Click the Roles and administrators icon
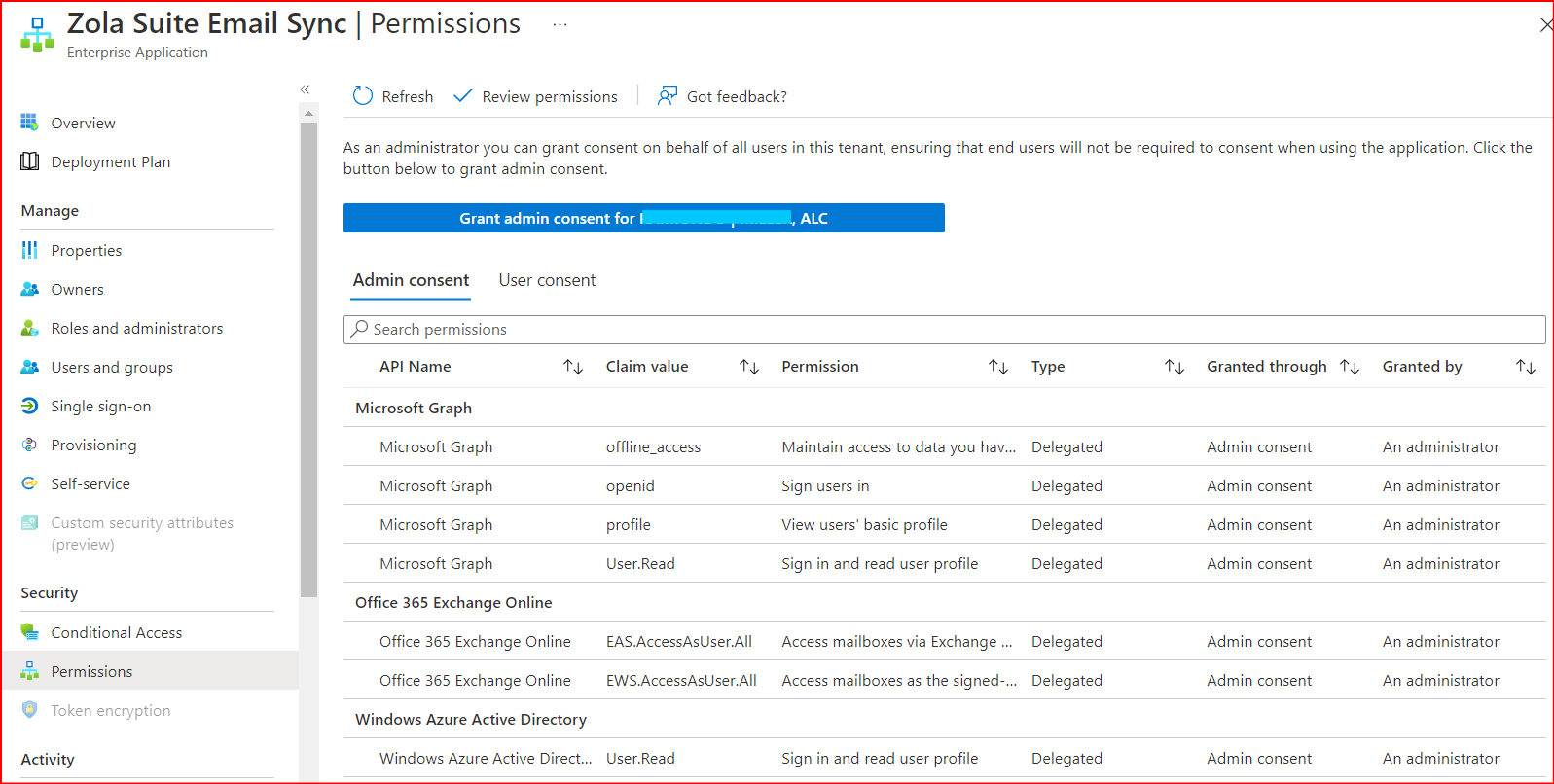This screenshot has width=1554, height=784. (29, 328)
